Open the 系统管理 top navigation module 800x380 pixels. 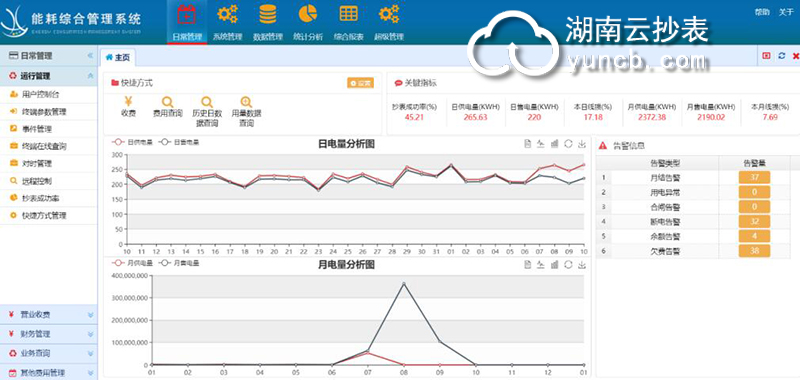point(227,22)
